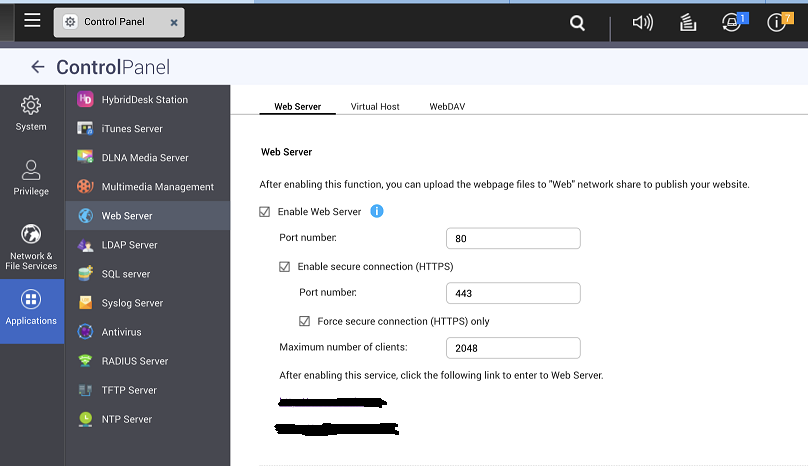Click the LDAP Server icon
This screenshot has width=808, height=466.
click(85, 245)
